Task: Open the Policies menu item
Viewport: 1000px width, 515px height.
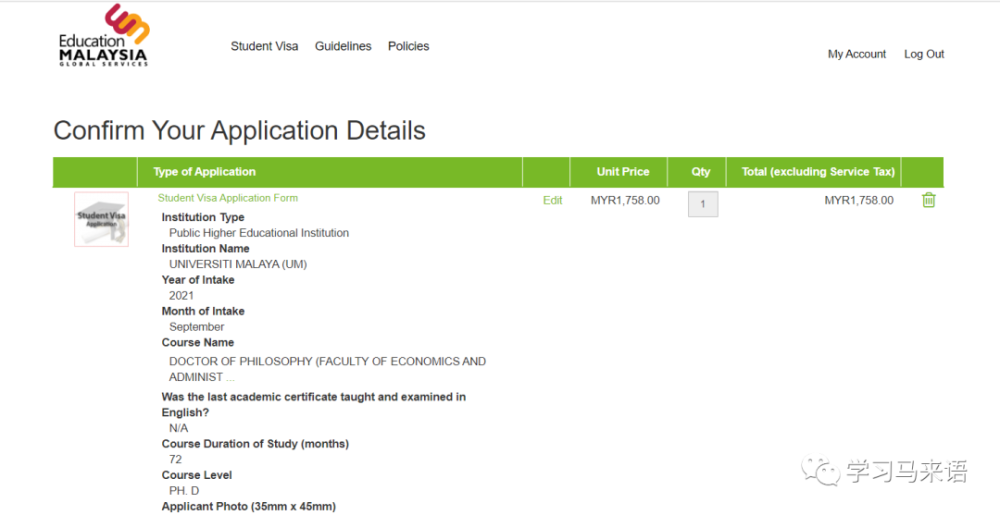Action: pos(408,46)
